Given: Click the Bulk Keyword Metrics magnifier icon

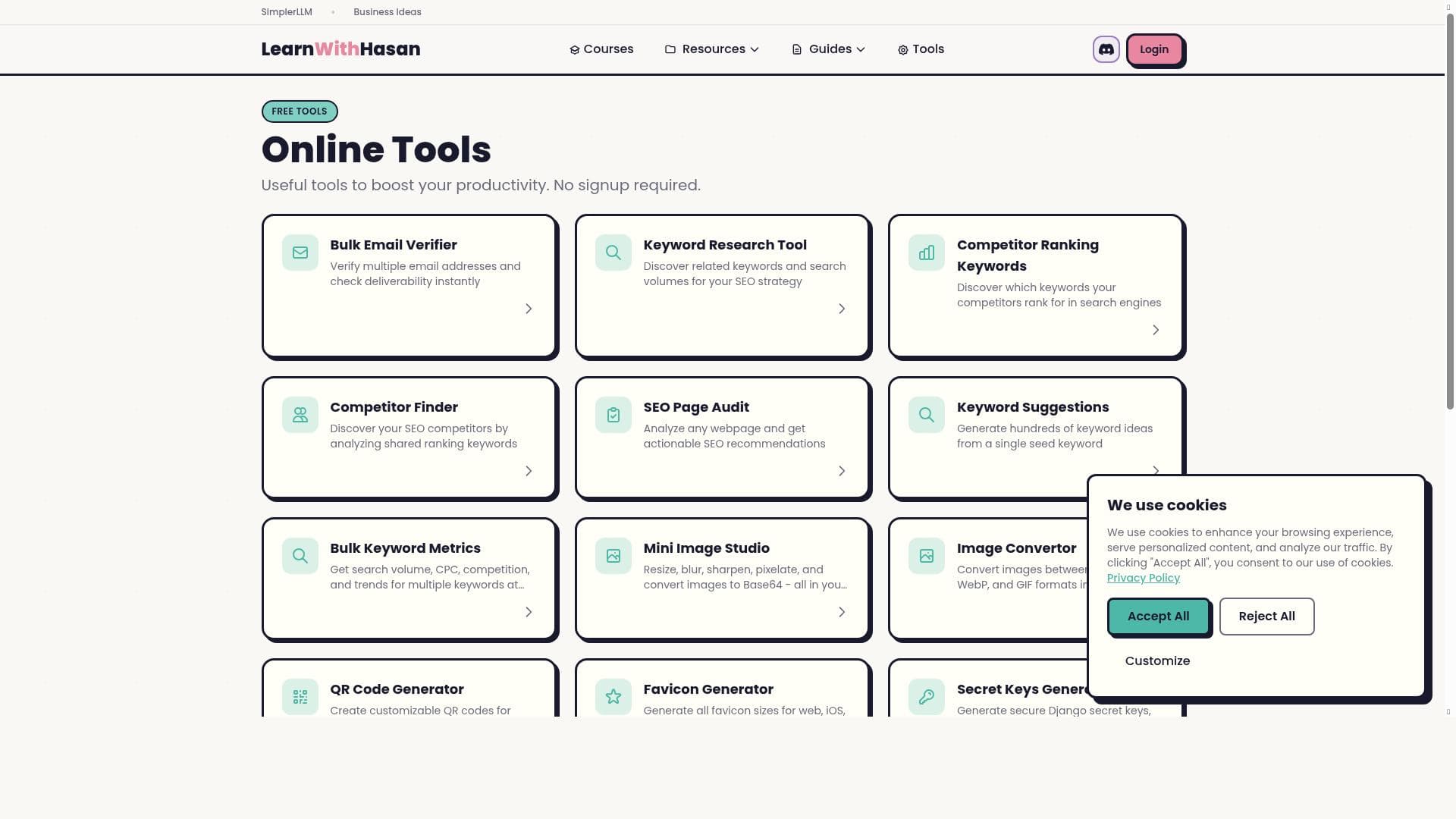Looking at the screenshot, I should tap(300, 556).
